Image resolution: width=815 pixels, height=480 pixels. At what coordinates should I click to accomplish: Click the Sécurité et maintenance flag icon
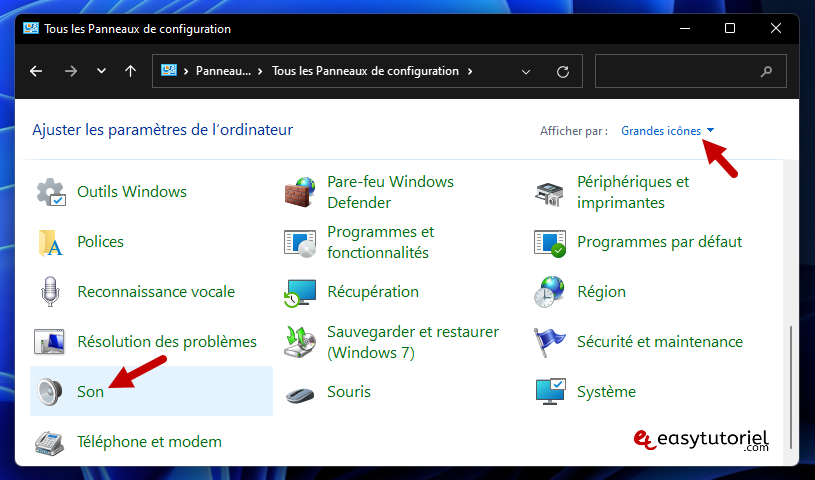[x=549, y=342]
